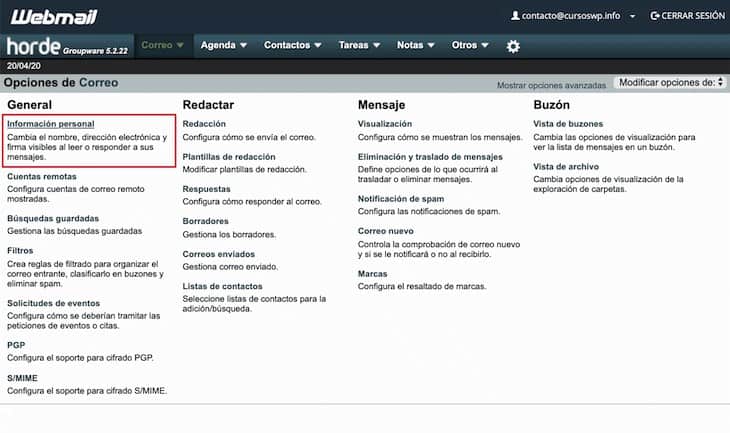This screenshot has width=730, height=433.
Task: Click the user account icon
Action: (x=516, y=16)
